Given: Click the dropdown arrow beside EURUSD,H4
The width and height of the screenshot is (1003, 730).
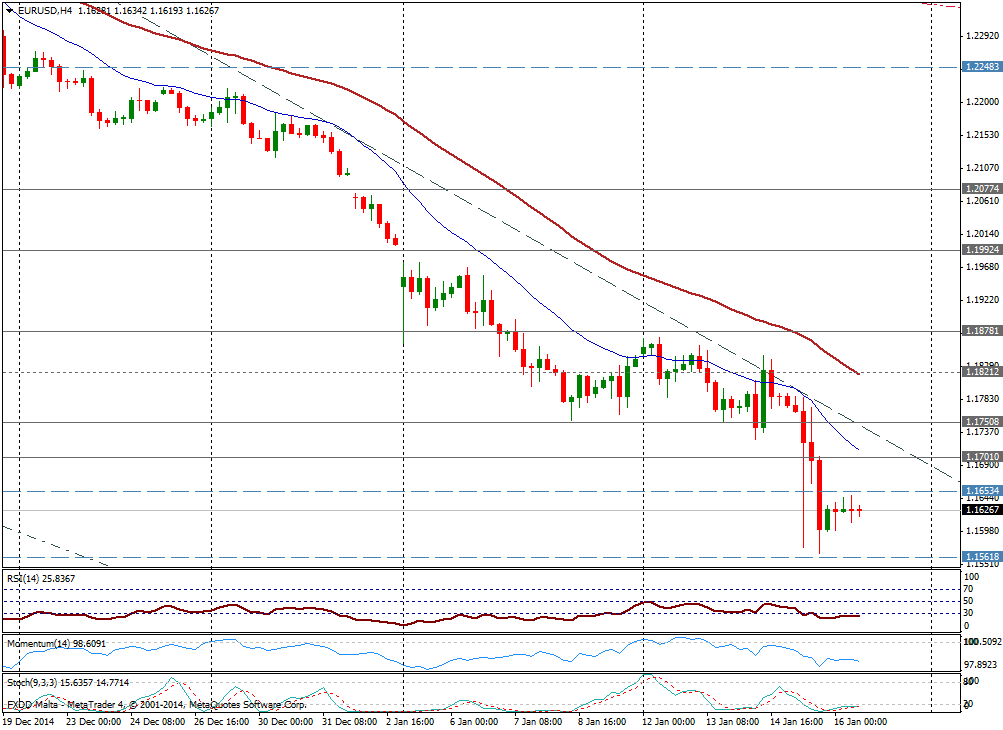Looking at the screenshot, I should tap(9, 10).
